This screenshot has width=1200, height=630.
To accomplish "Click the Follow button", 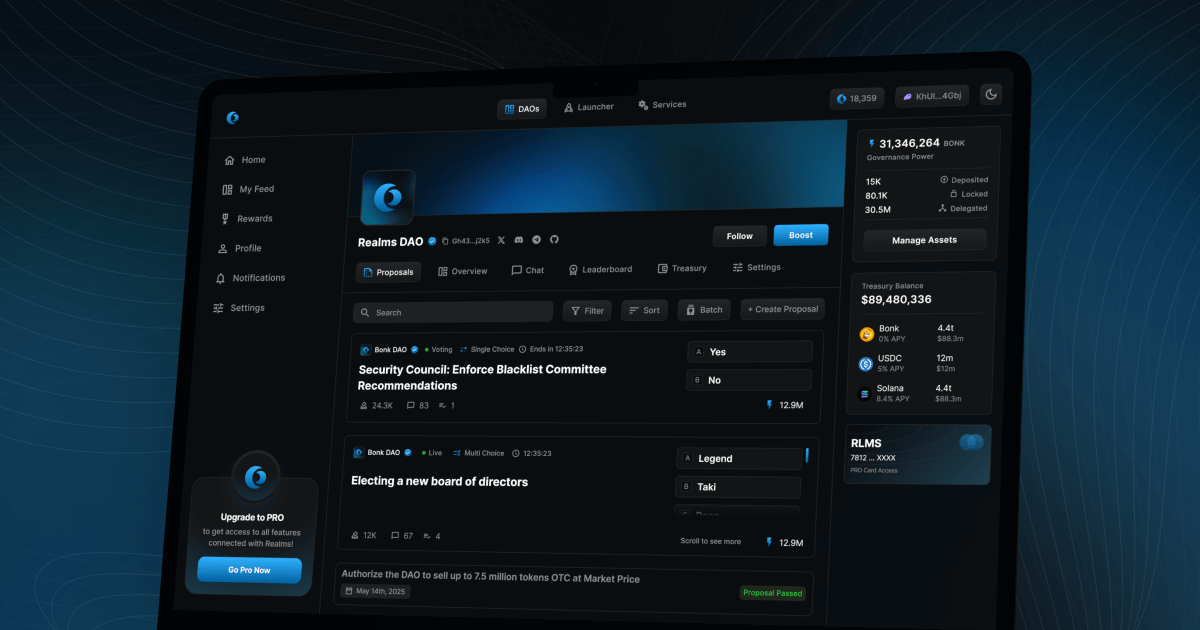I will pos(740,236).
